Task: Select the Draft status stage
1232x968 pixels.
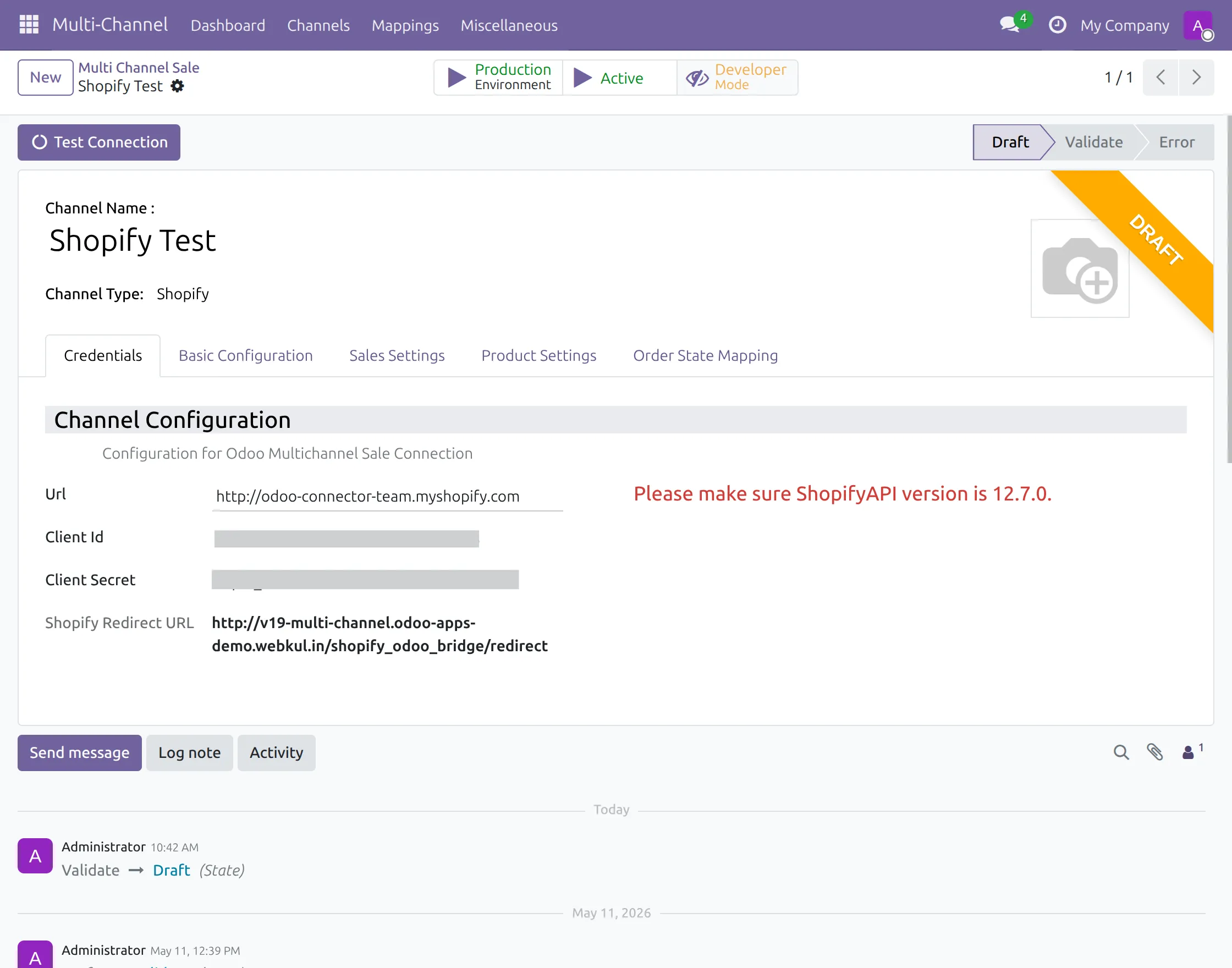Action: 1010,142
